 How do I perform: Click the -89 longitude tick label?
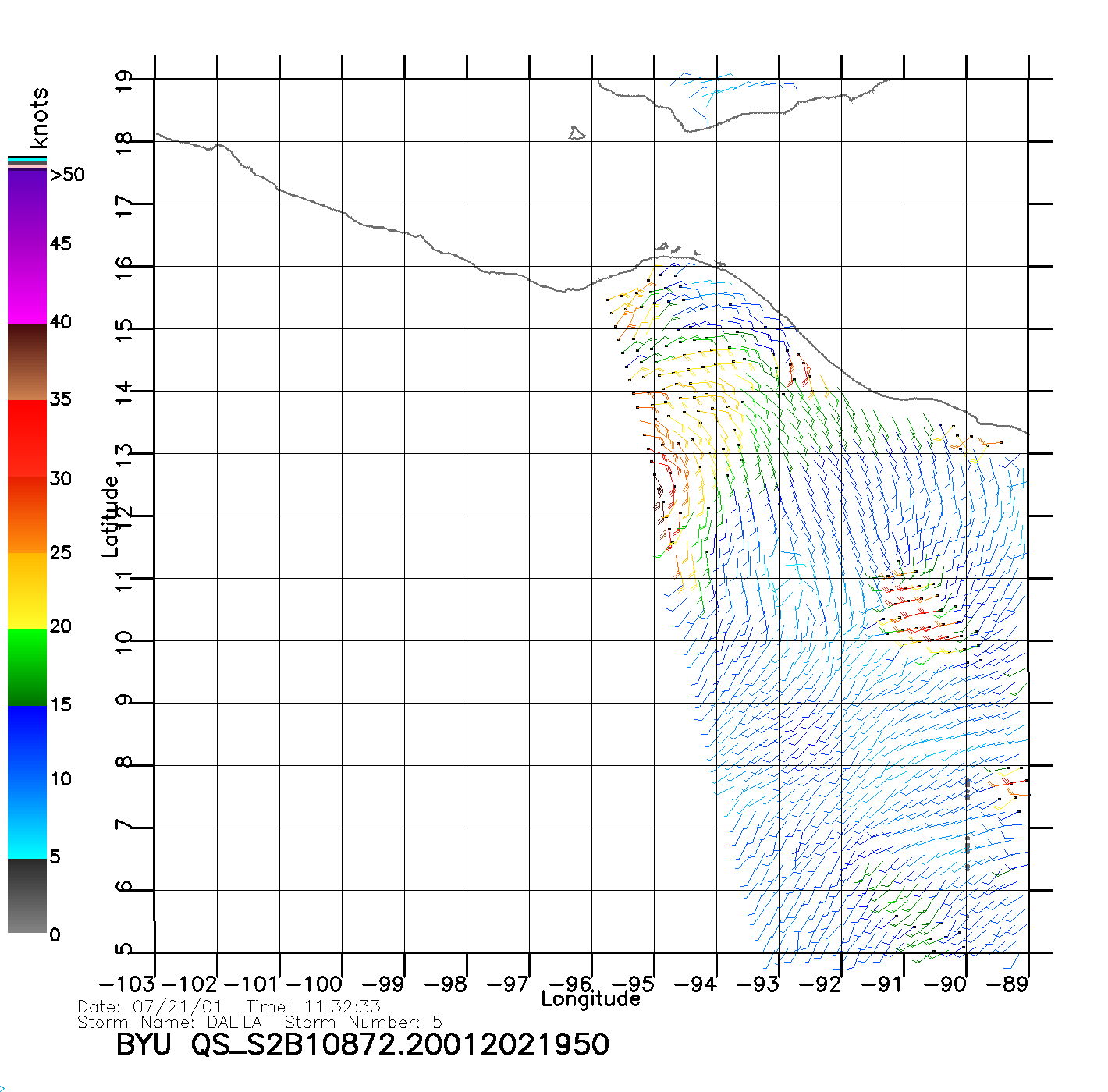[x=1007, y=984]
